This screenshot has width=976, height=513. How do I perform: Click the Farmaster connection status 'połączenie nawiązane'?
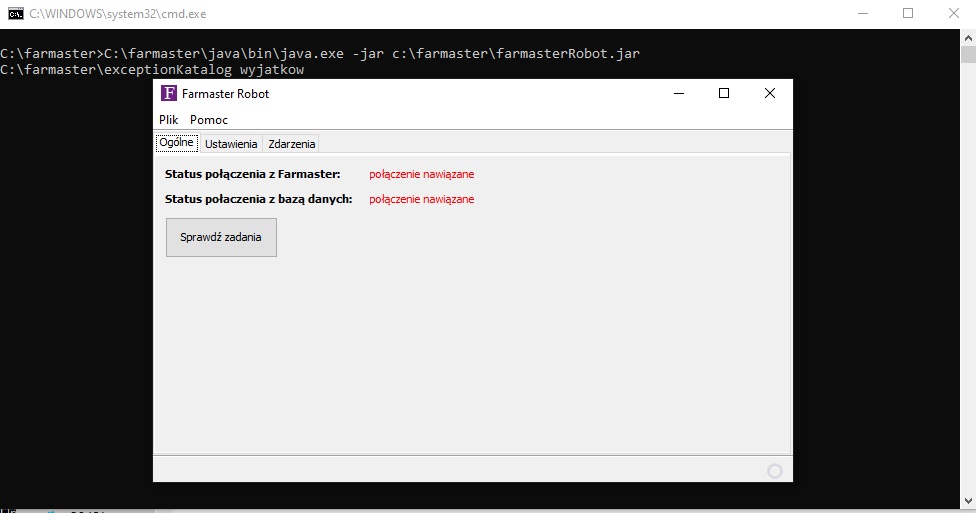click(x=421, y=174)
